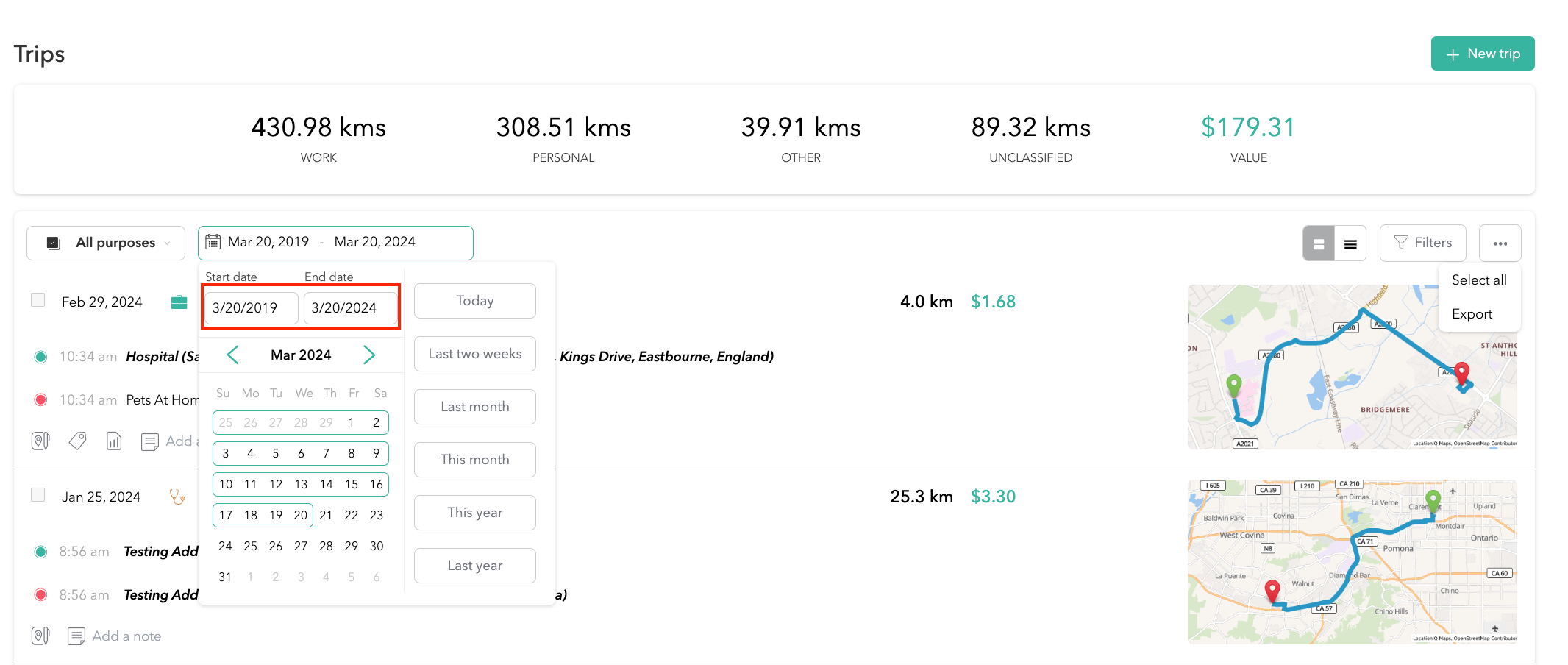Tick the checkbox for the Feb 29 trip
Image resolution: width=1568 pixels, height=665 pixels.
click(38, 299)
